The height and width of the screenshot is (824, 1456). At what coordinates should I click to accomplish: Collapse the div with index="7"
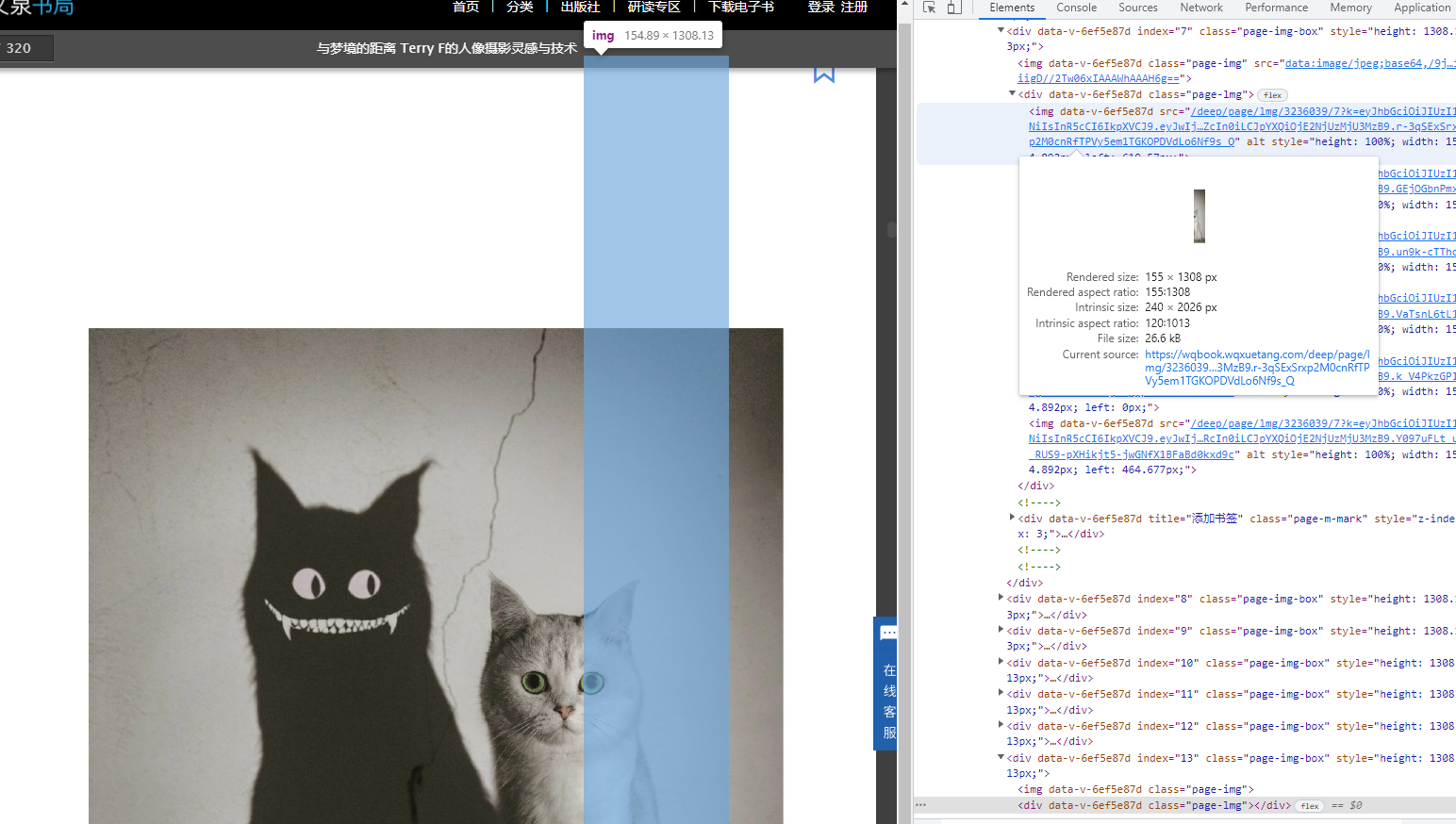[x=1001, y=31]
